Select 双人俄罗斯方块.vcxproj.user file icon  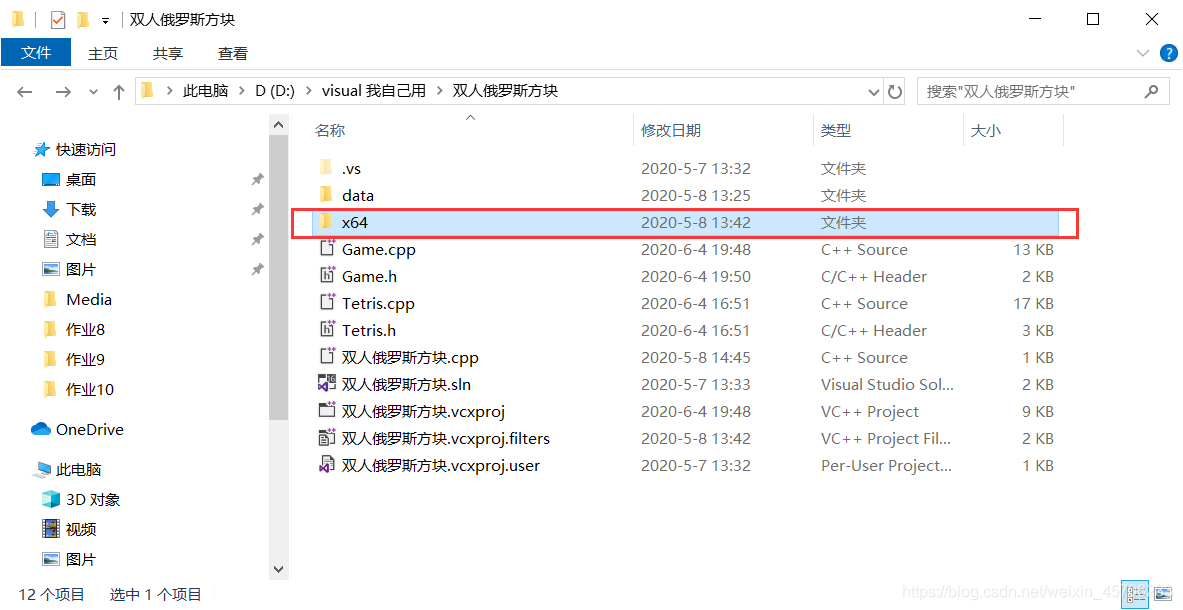tap(327, 464)
